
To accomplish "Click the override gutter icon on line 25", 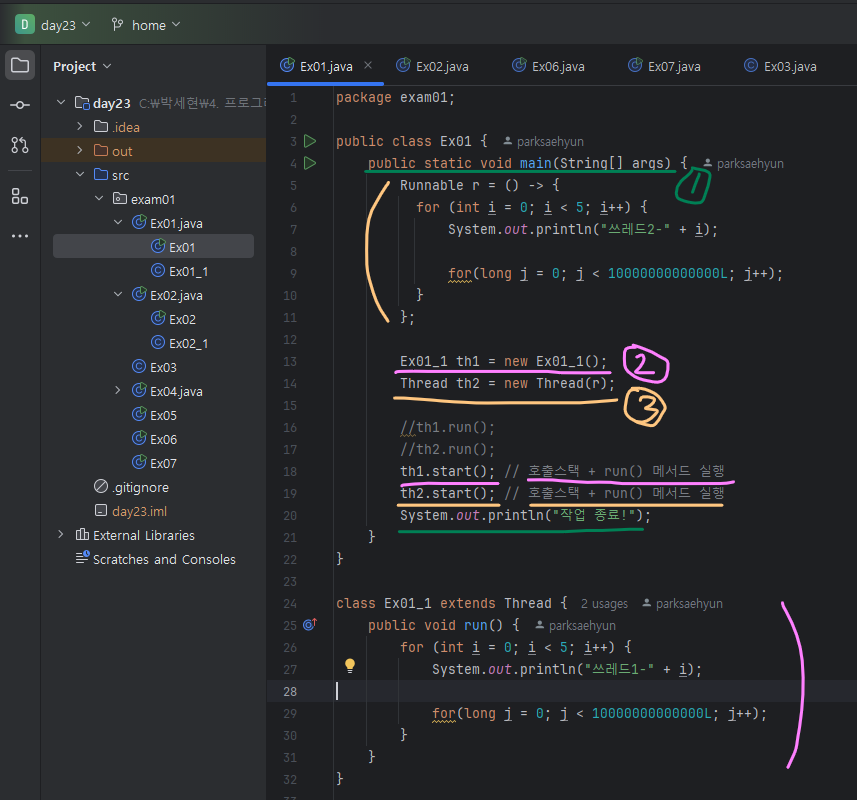I will coord(310,625).
